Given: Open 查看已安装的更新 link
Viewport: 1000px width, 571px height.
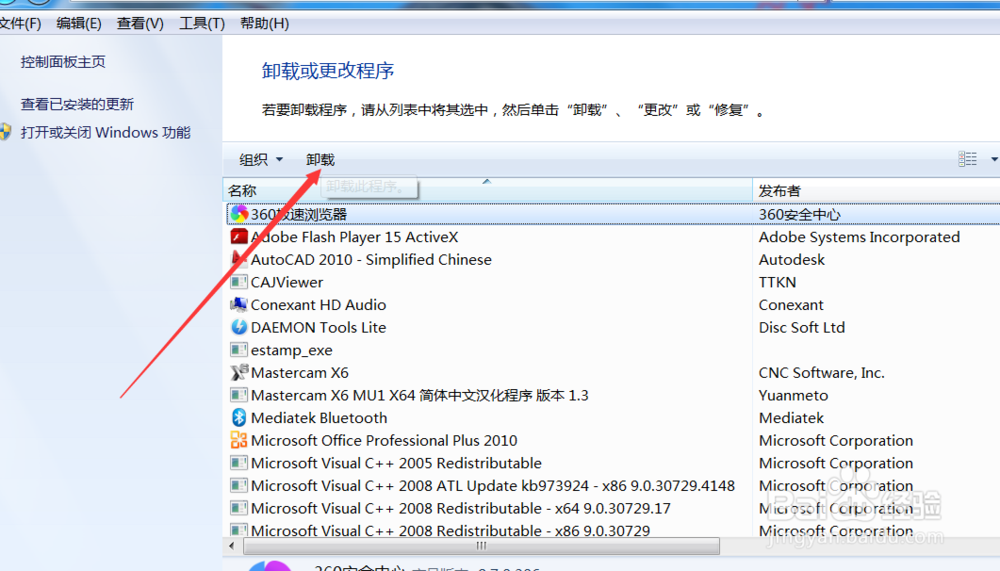Looking at the screenshot, I should point(77,104).
